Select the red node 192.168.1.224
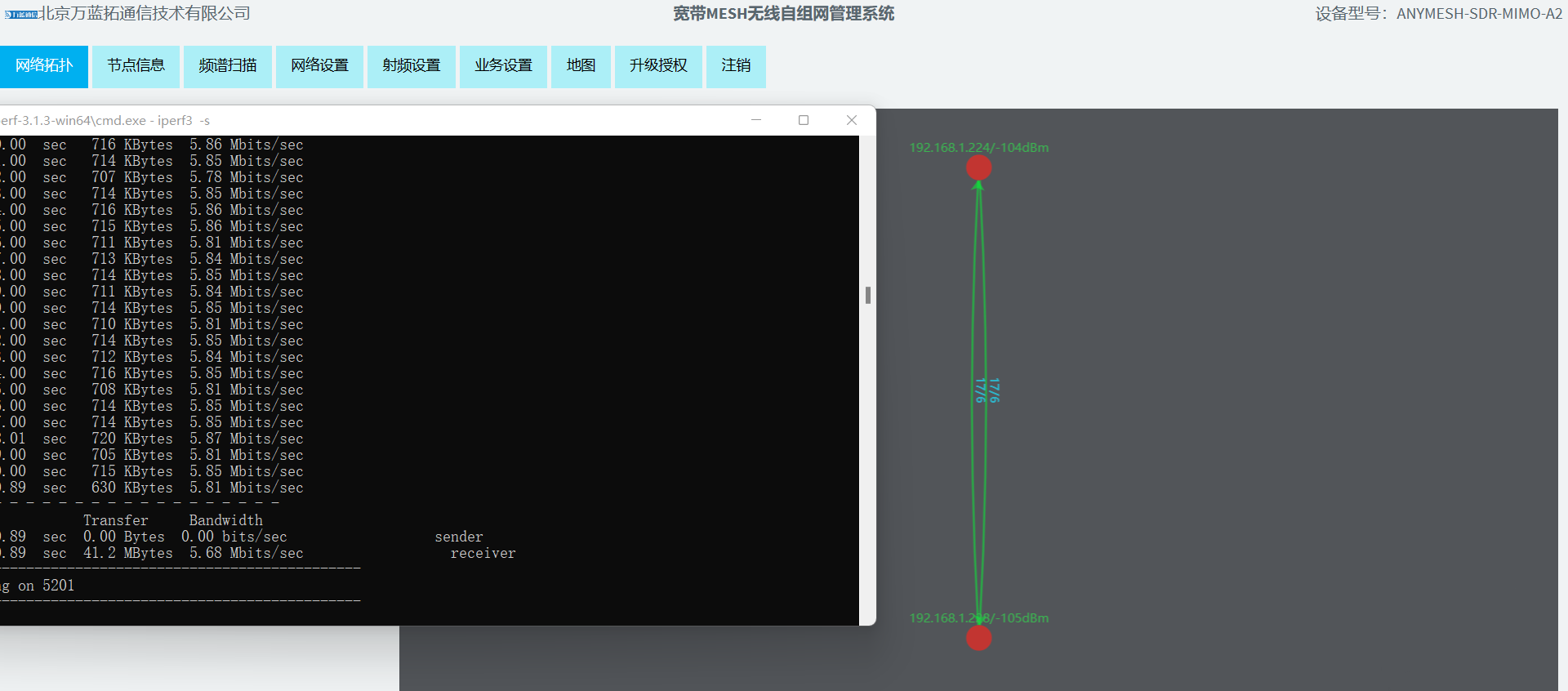 [978, 167]
